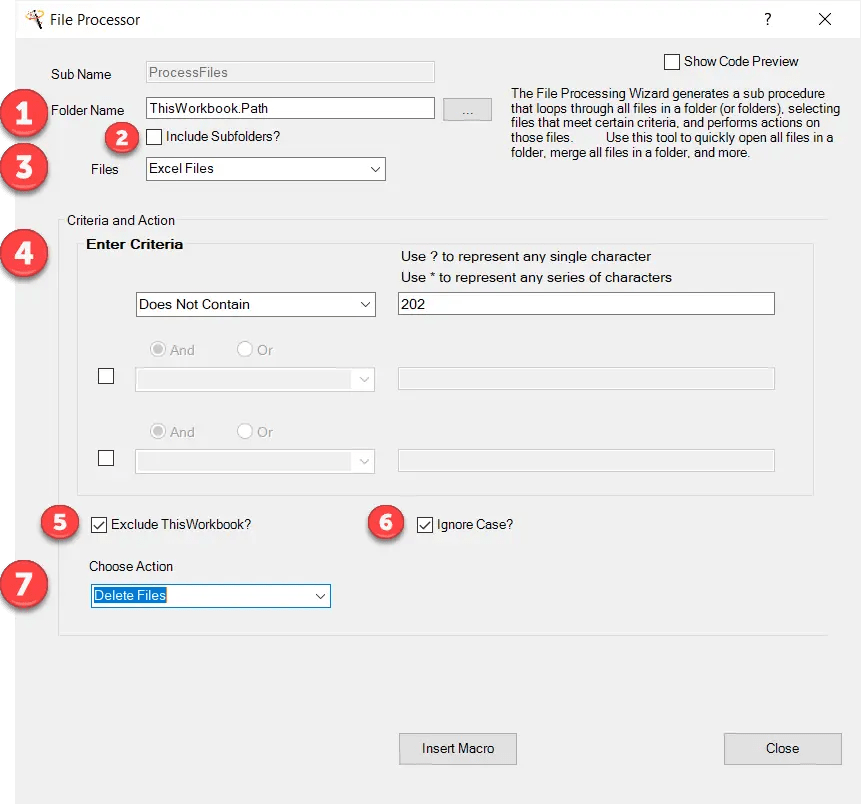The height and width of the screenshot is (804, 861).
Task: Toggle the Show Code Preview option
Action: (x=672, y=61)
